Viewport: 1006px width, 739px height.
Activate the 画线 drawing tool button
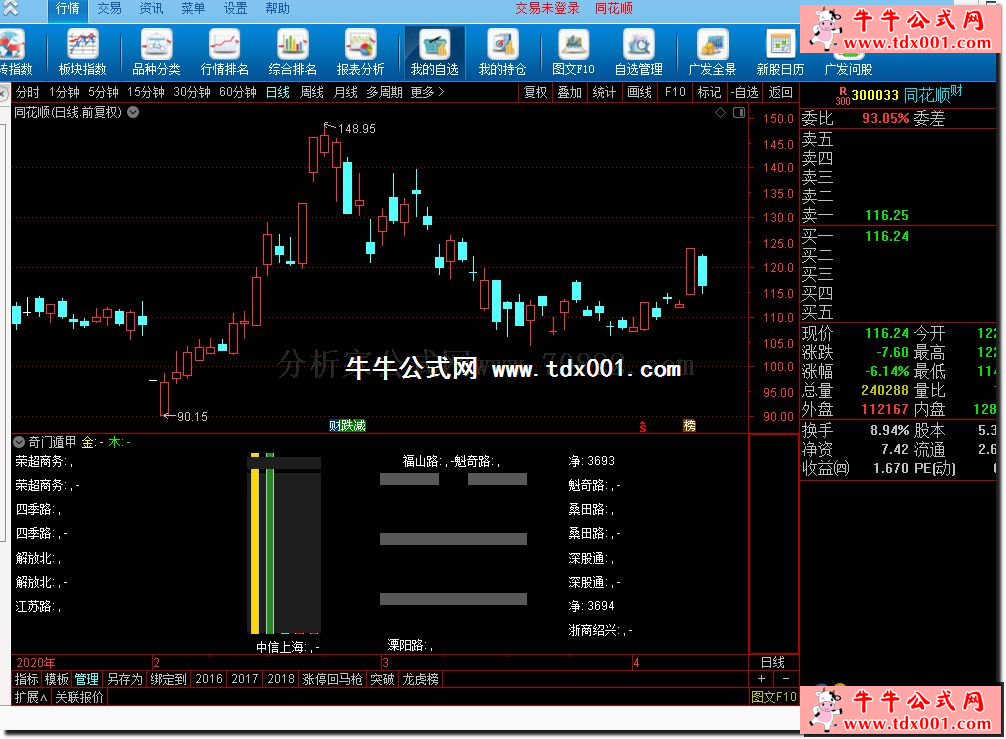(640, 92)
